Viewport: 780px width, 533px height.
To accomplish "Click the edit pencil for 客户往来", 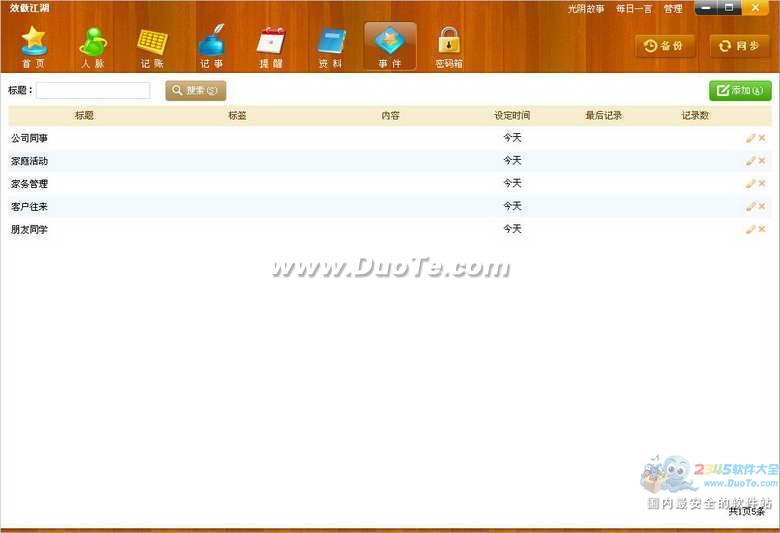I will (x=750, y=207).
